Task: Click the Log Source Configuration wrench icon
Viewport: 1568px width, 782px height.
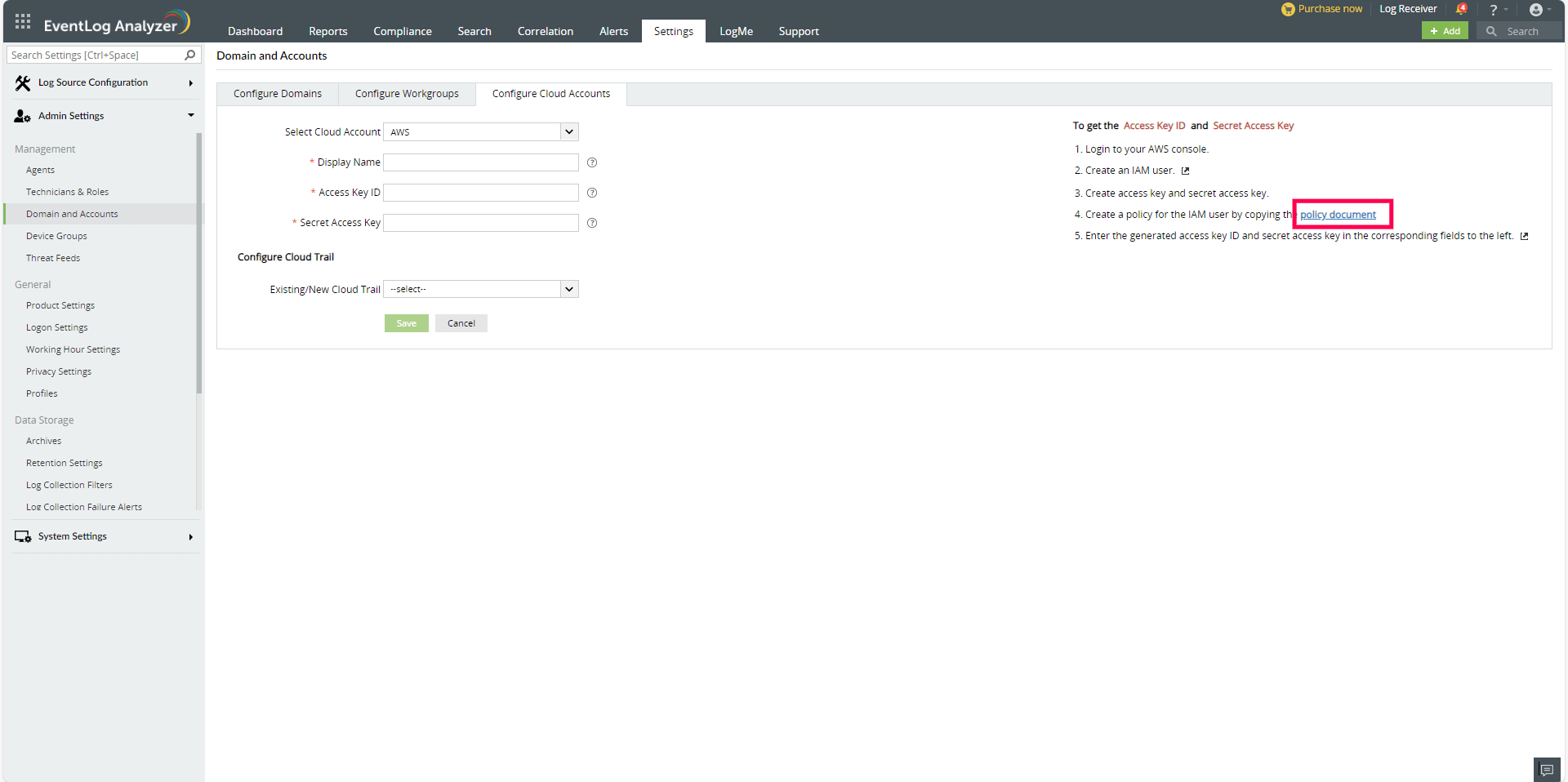Action: (23, 82)
